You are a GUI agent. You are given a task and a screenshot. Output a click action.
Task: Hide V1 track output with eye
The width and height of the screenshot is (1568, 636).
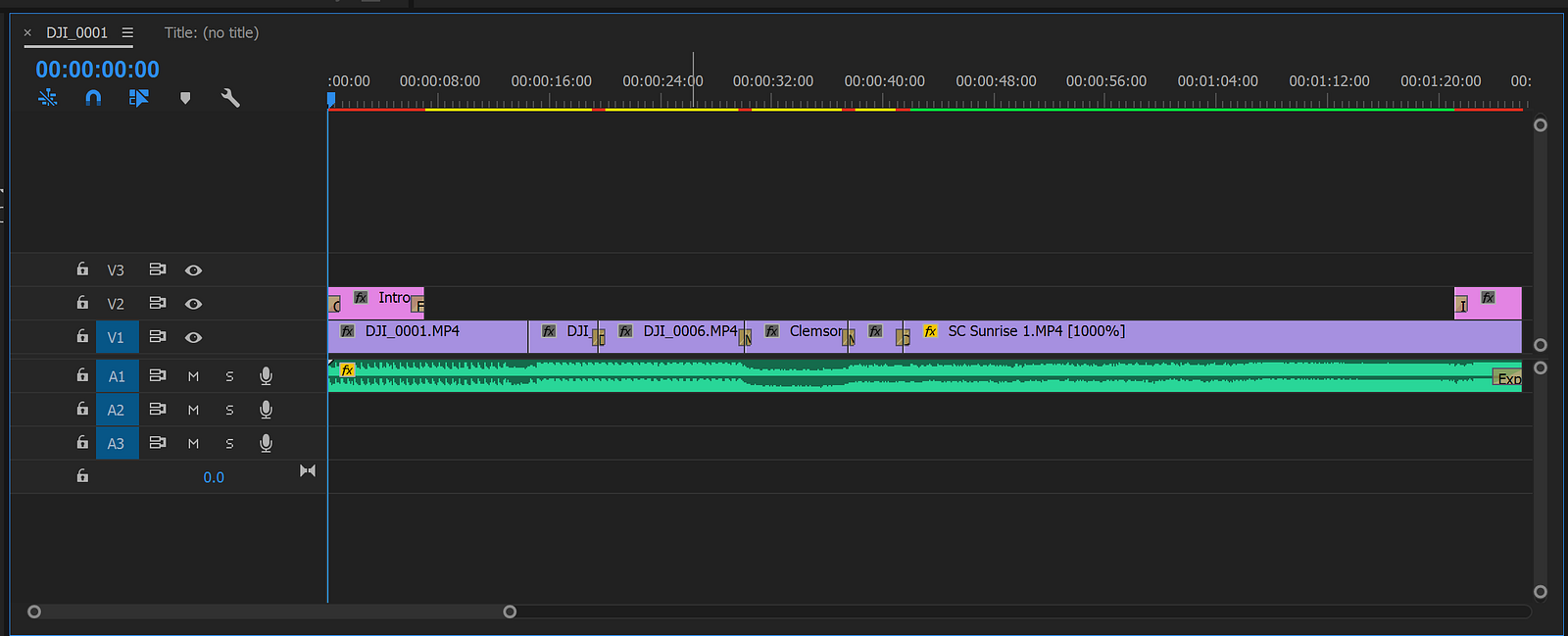[194, 337]
